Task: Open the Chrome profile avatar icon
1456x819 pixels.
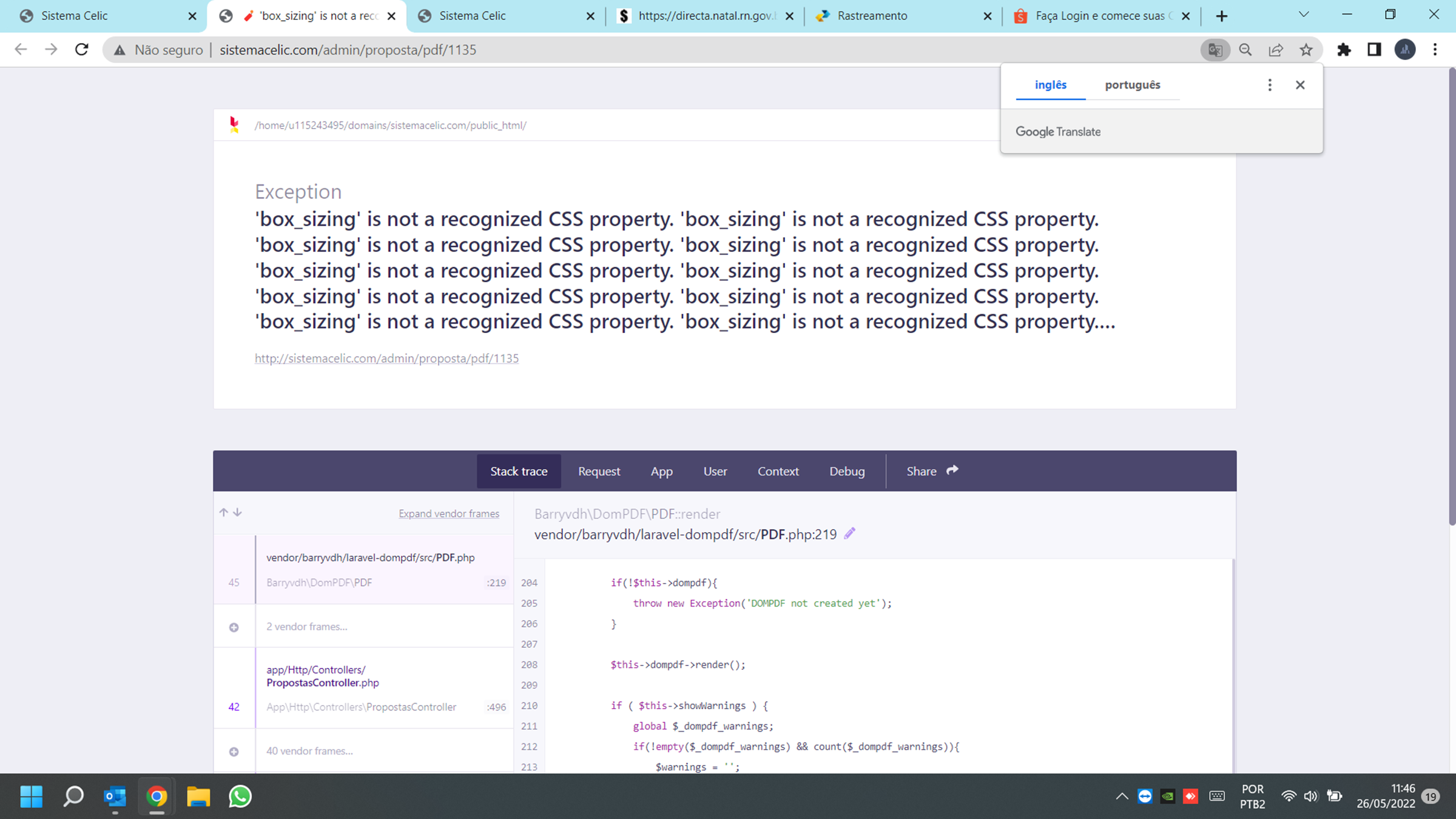Action: tap(1404, 50)
